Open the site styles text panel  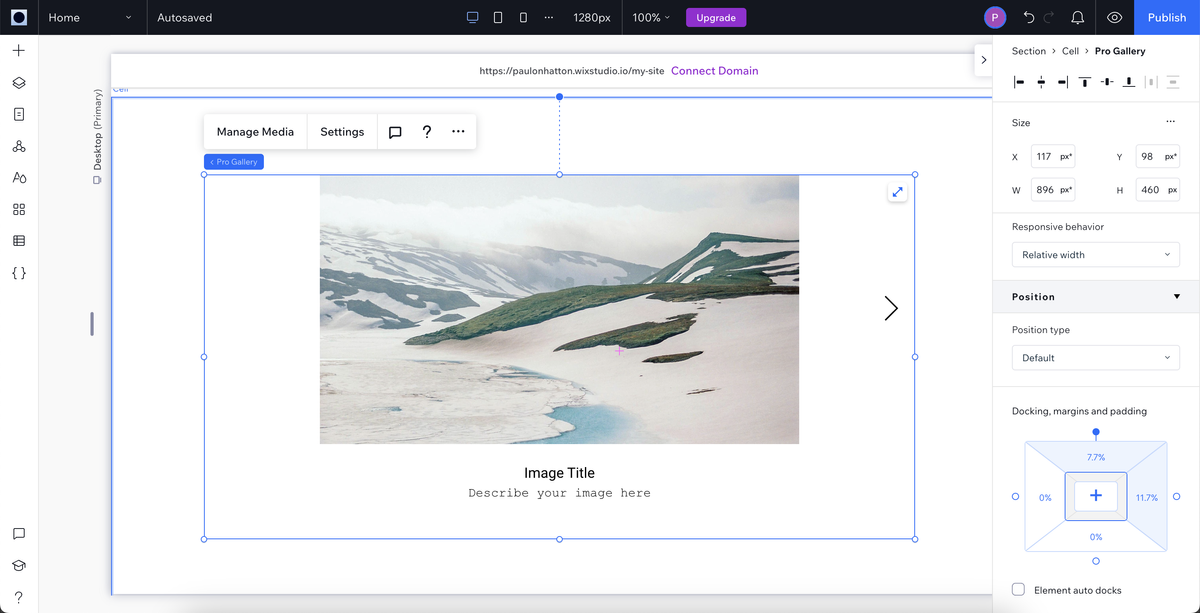[18, 177]
